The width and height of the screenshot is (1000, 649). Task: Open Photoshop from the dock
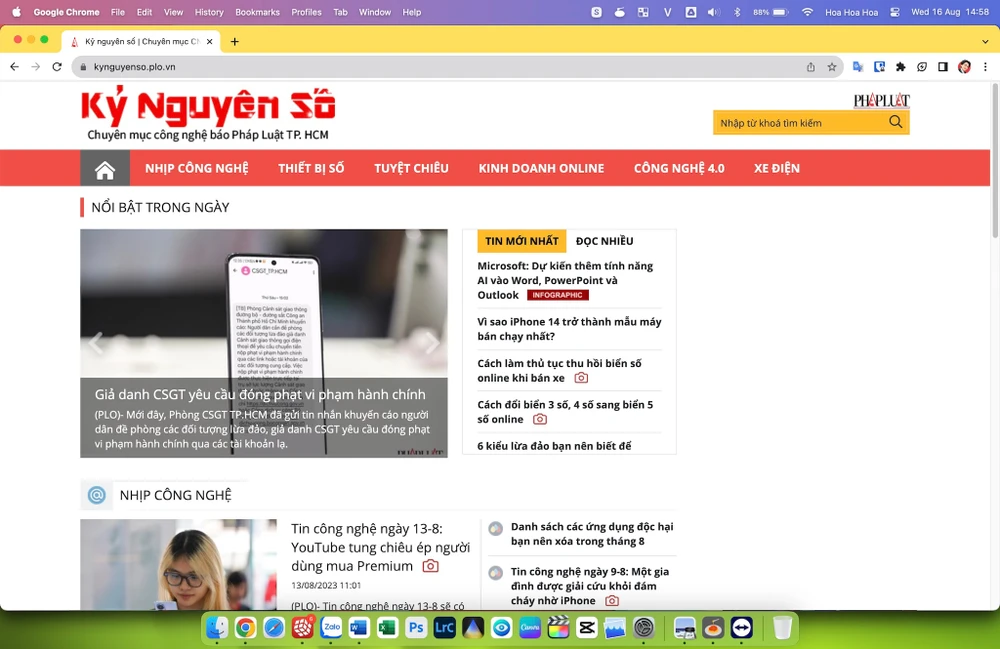pos(416,628)
